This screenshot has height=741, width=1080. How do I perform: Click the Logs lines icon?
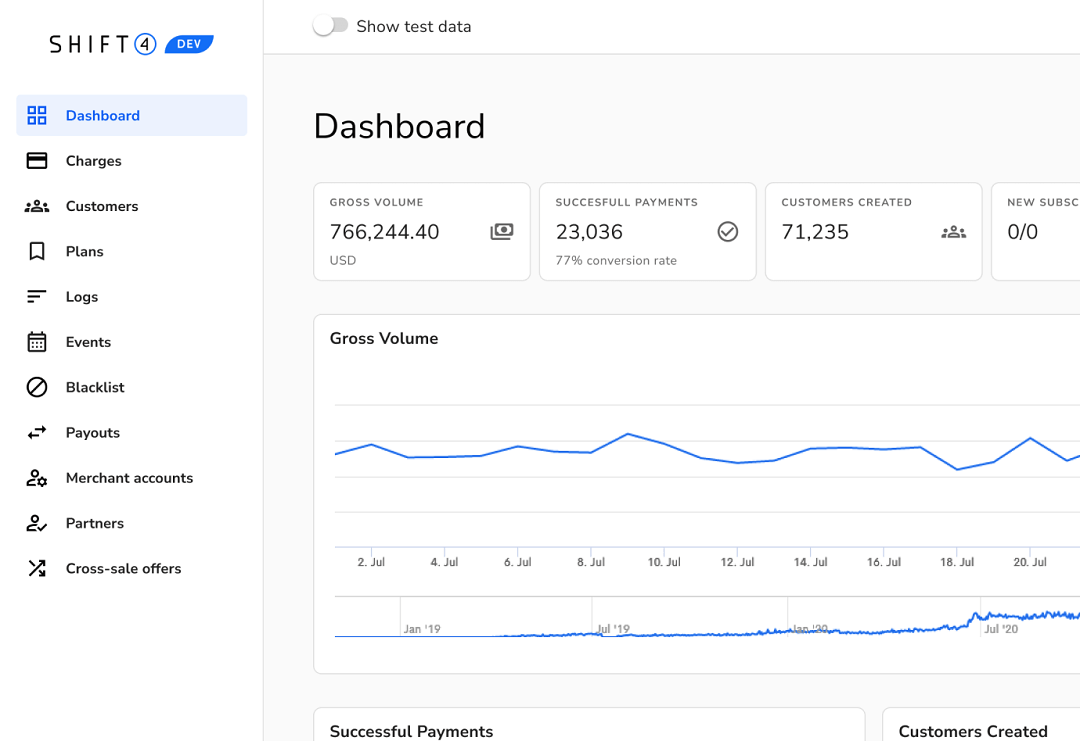[37, 297]
